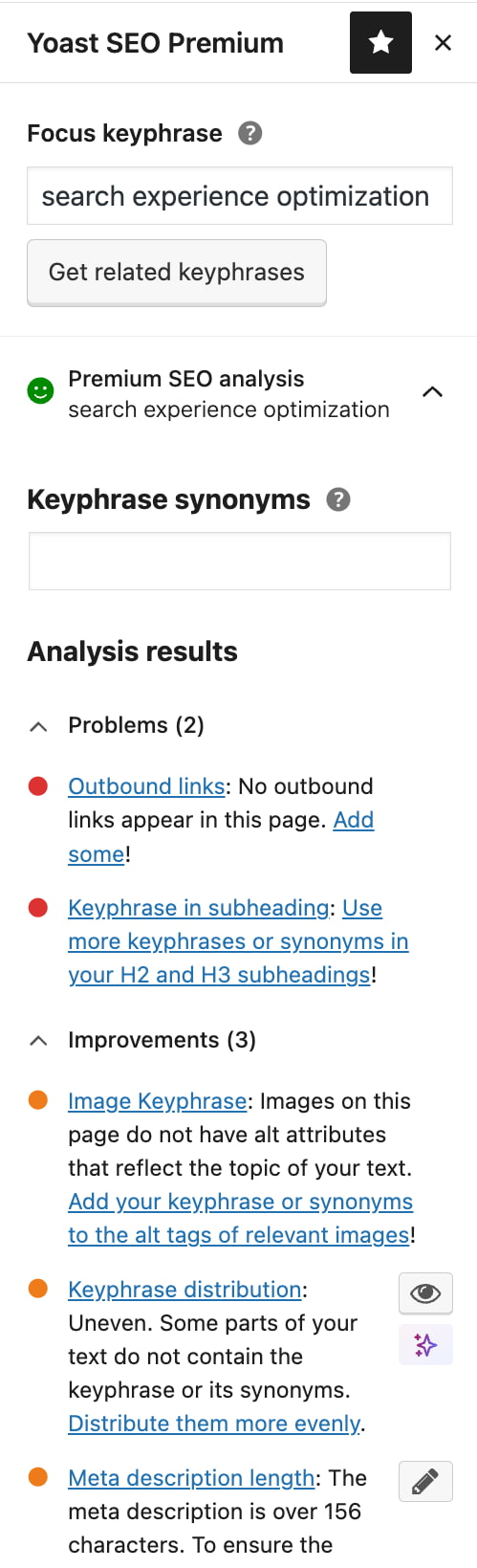
Task: Close the Yoast SEO Premium panel
Action: (443, 43)
